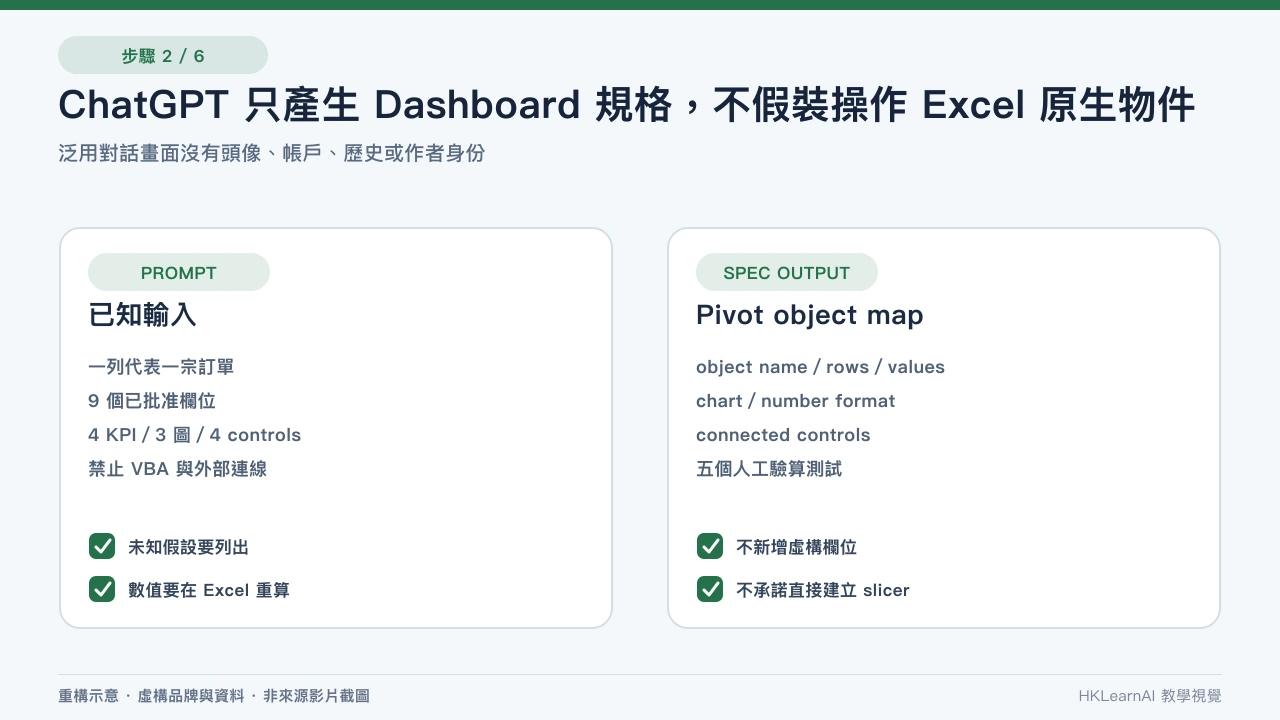The height and width of the screenshot is (720, 1280).
Task: Click the label 不新增虛構欄位
Action: (x=797, y=547)
